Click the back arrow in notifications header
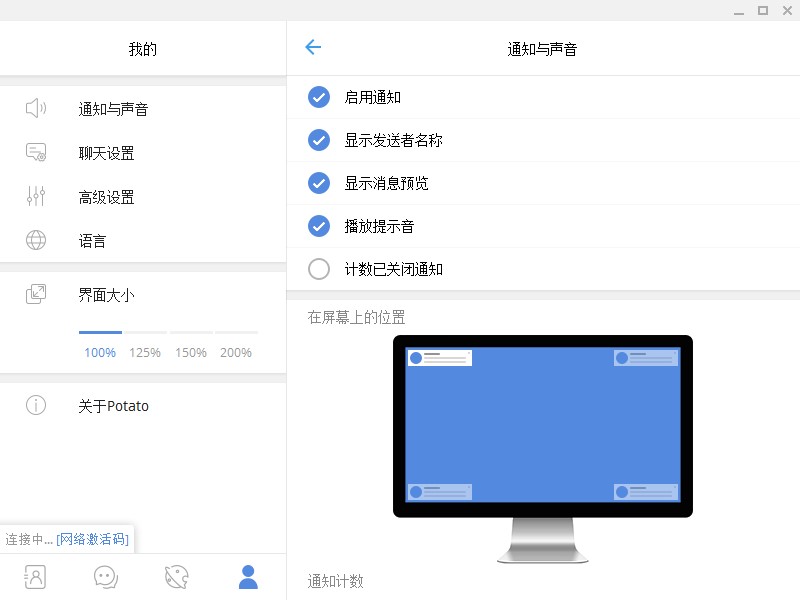Viewport: 800px width, 600px height. (x=313, y=47)
